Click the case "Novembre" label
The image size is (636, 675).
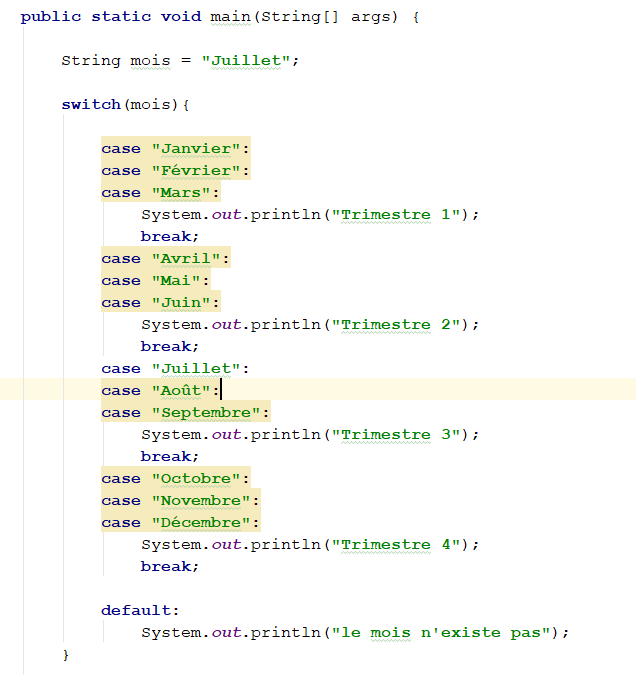[x=181, y=500]
